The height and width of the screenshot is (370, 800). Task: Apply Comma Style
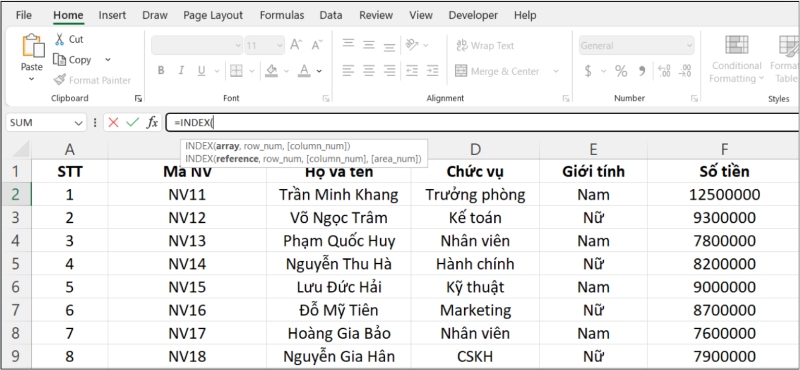[x=642, y=71]
